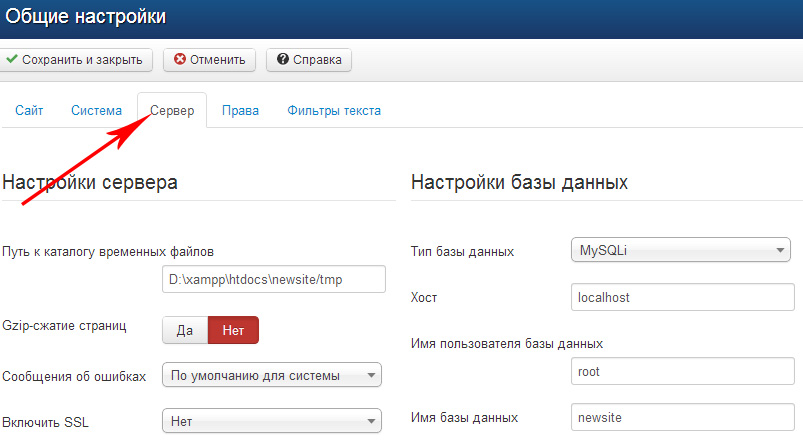Set Gzip-сжатие страниц to Да
The width and height of the screenshot is (803, 443).
click(185, 330)
